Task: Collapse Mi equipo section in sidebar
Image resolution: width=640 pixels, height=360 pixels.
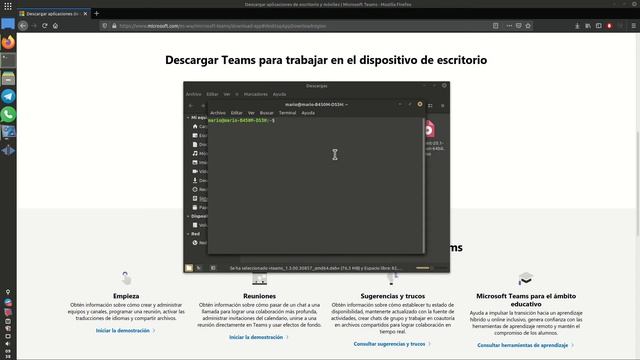Action: (x=188, y=118)
